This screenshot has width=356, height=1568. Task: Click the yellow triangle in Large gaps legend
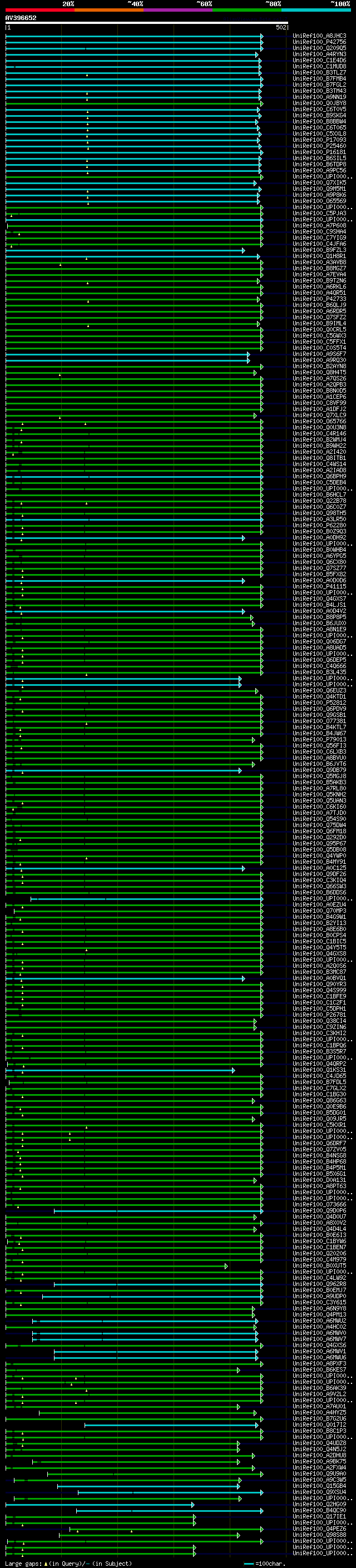pyautogui.click(x=46, y=1564)
